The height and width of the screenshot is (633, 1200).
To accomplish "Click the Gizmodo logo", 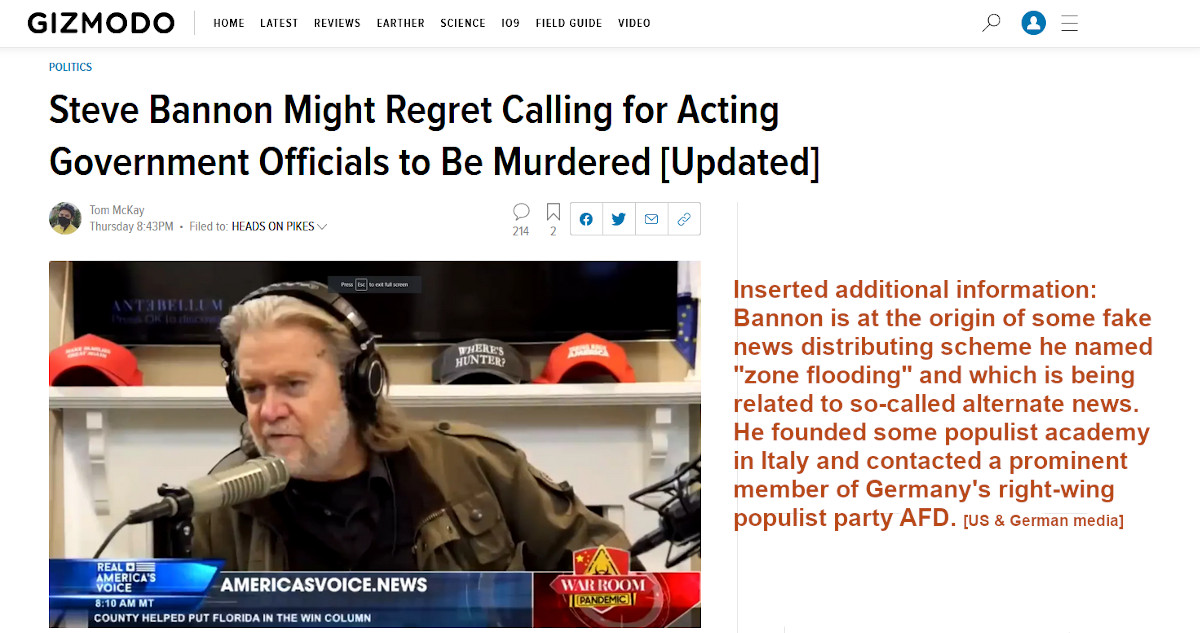I will click(101, 23).
